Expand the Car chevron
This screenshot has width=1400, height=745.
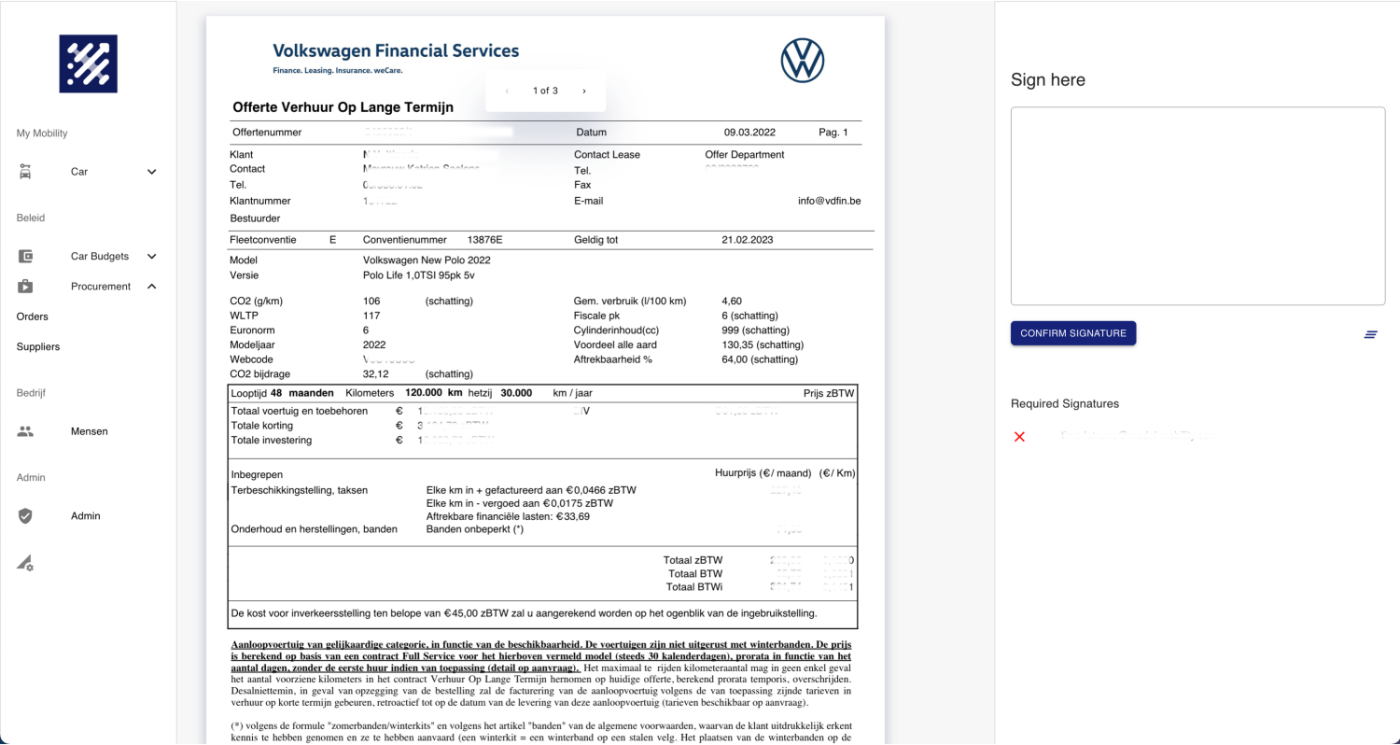pos(152,172)
